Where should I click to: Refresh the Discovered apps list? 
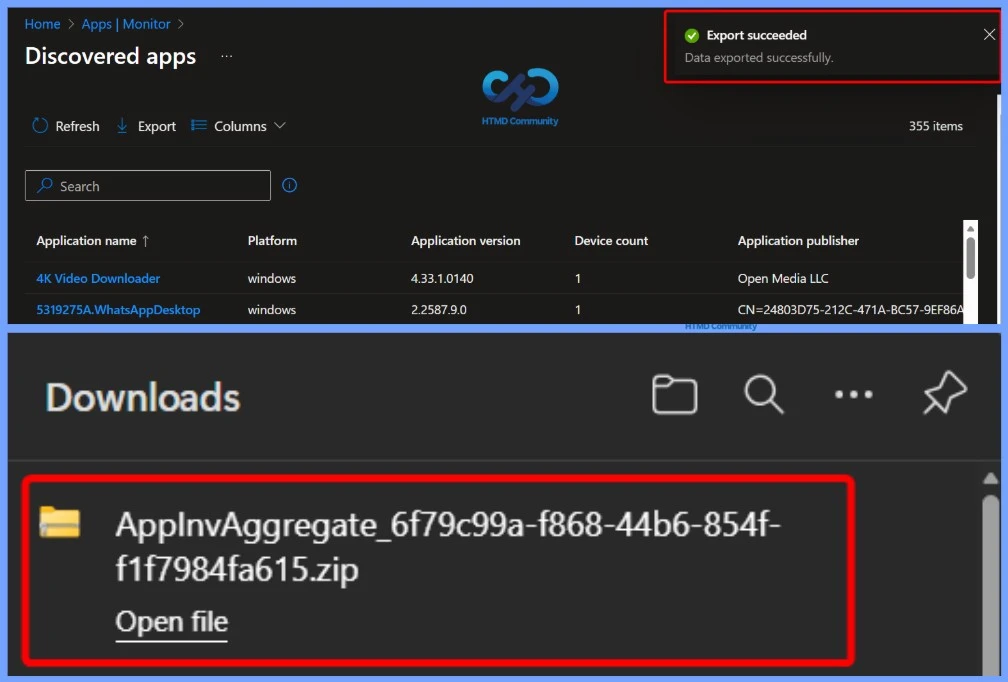tap(65, 126)
